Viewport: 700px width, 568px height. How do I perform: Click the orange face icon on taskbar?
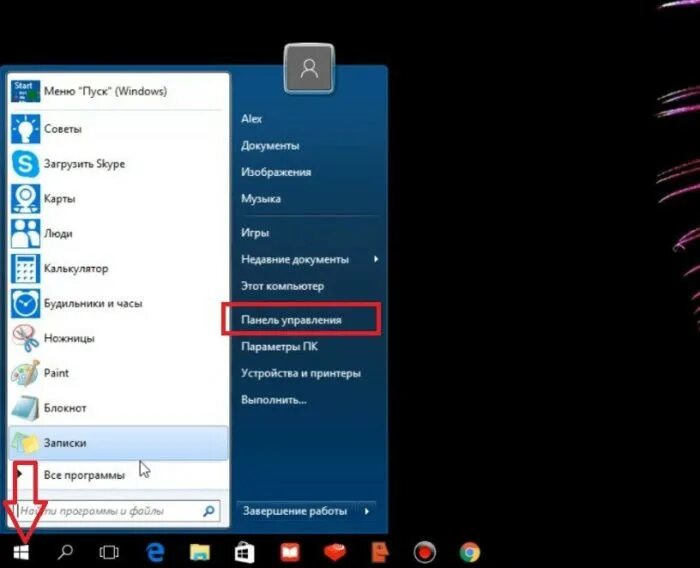pos(379,552)
